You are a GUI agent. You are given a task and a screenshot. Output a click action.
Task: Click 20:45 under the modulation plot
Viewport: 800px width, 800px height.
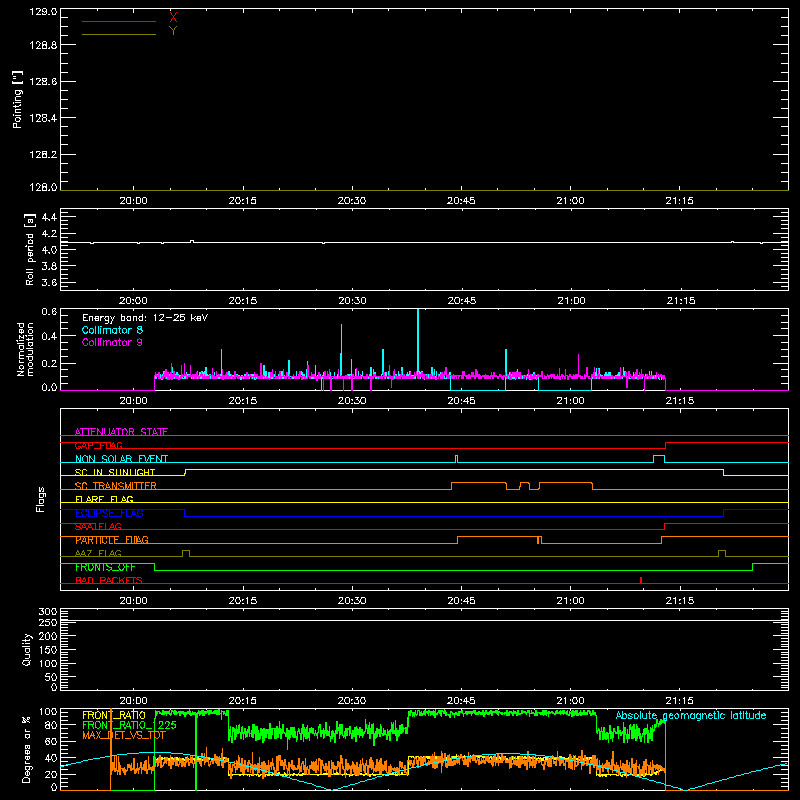pos(461,401)
